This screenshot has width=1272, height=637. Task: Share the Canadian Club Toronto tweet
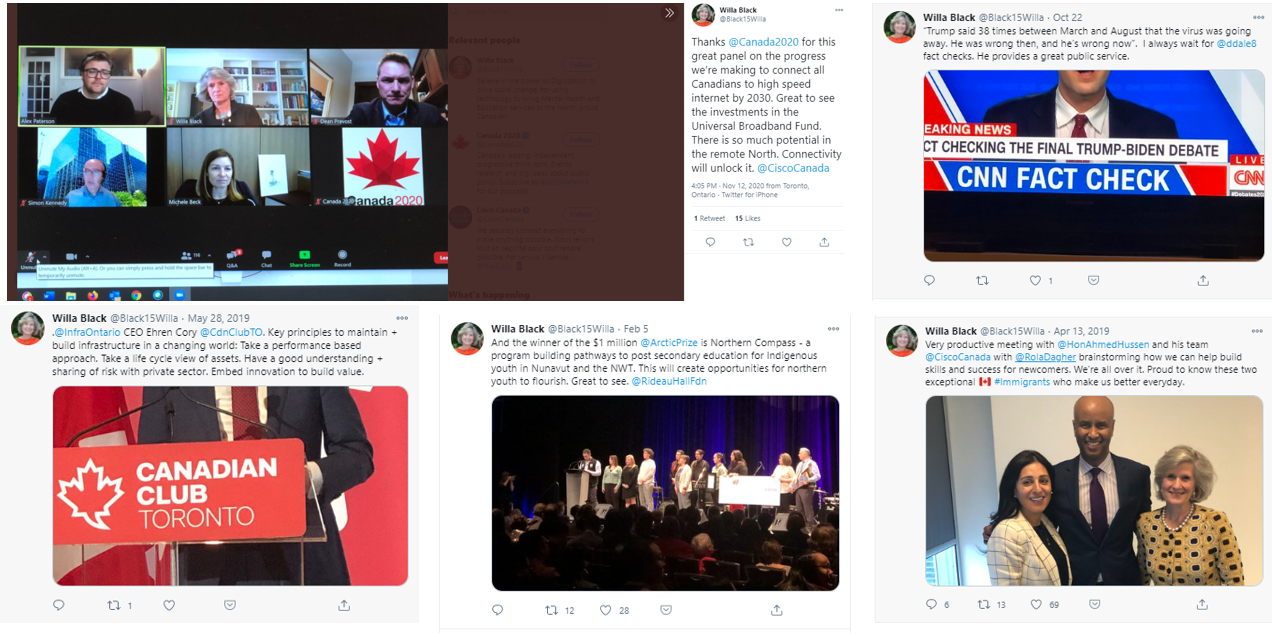point(344,605)
